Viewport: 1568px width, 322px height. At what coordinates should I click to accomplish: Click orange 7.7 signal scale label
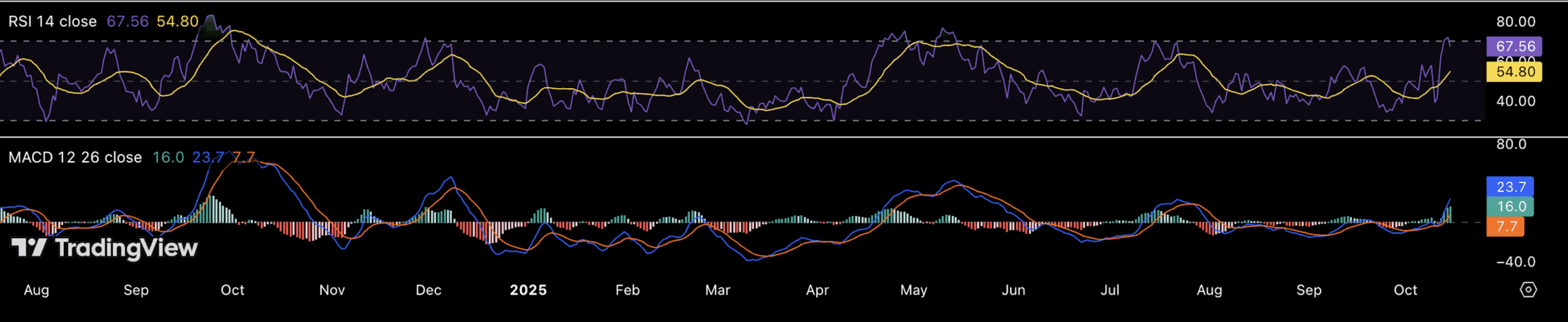coord(1506,227)
